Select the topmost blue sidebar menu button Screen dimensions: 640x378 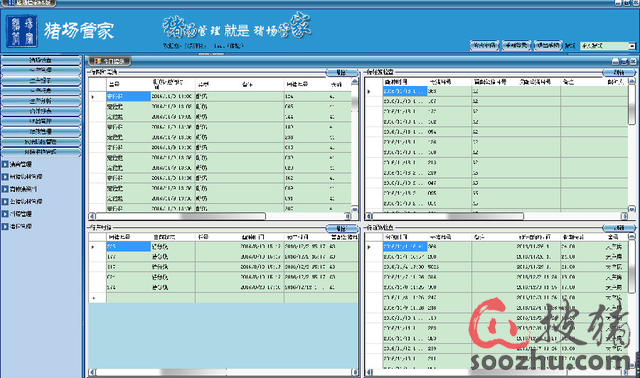41,60
